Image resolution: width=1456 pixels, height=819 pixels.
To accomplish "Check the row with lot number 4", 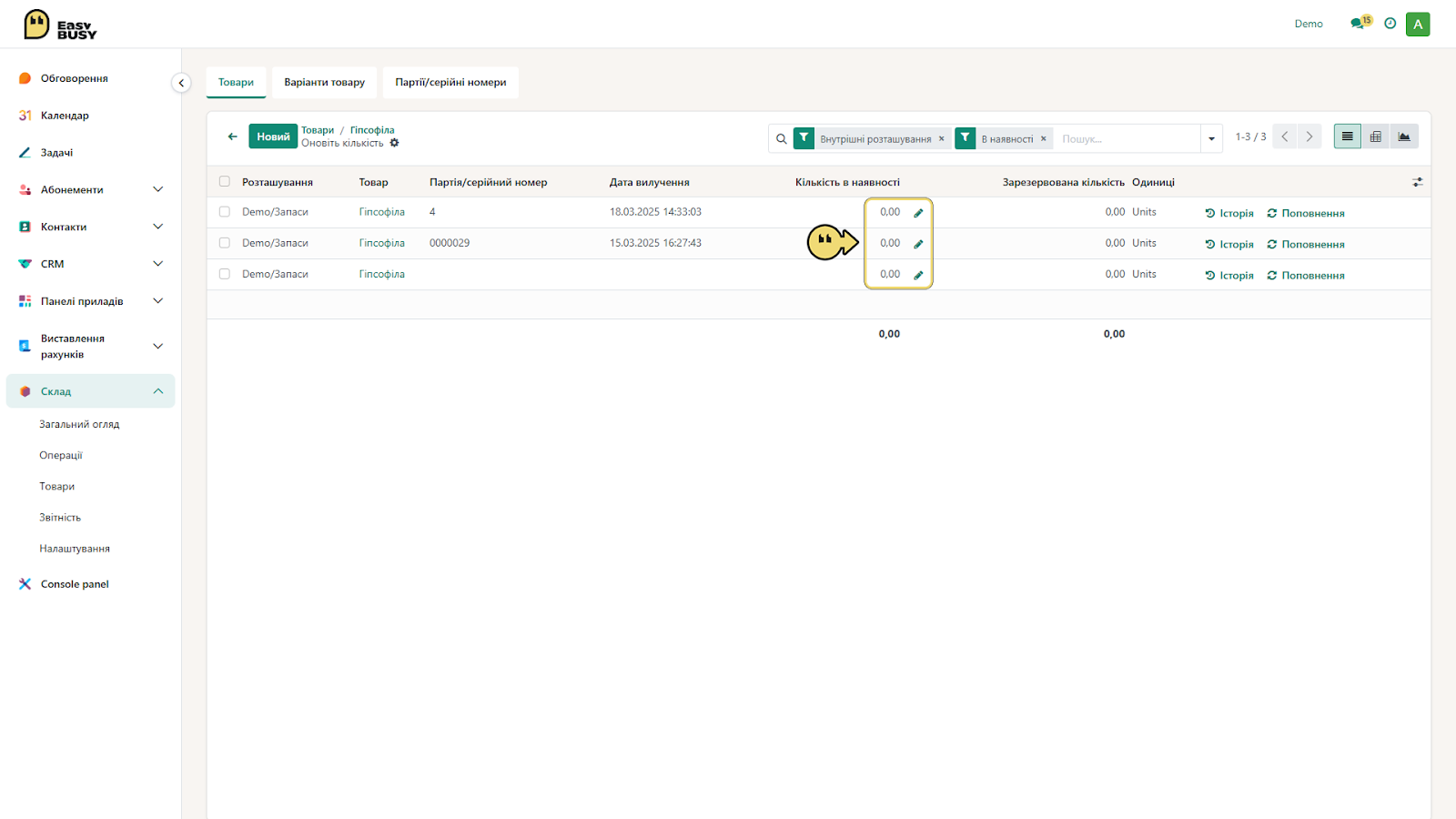I will 225,212.
